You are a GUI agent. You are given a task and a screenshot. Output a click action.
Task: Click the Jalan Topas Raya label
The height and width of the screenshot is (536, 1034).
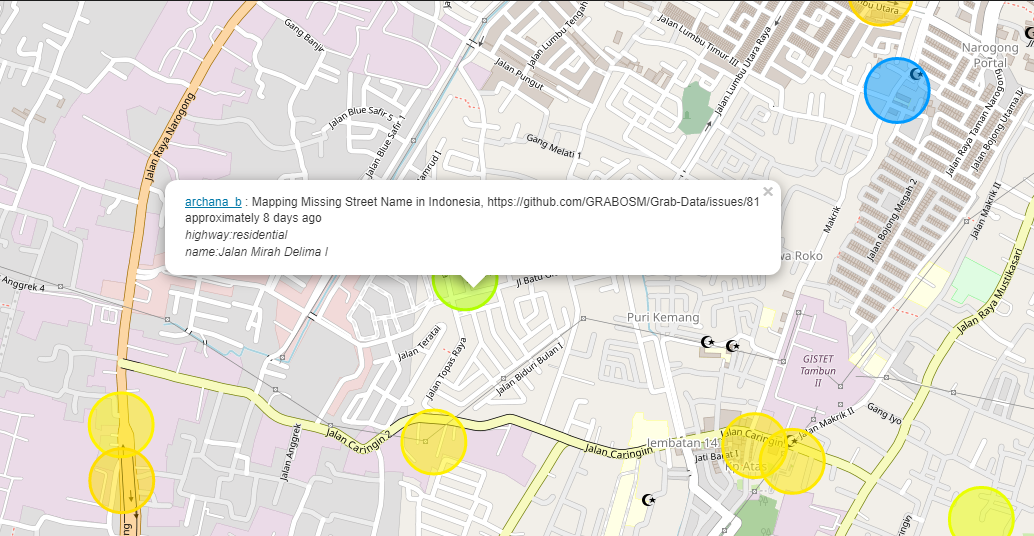click(446, 369)
